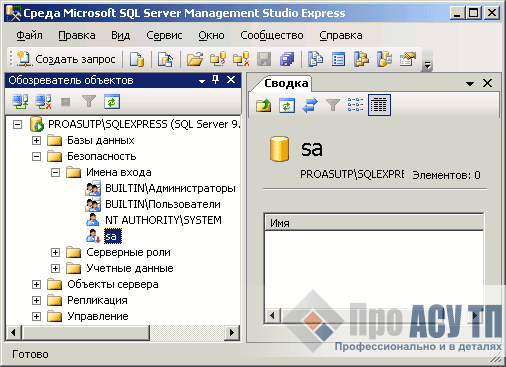Open the Окно menu
This screenshot has width=506, height=367.
click(x=211, y=35)
